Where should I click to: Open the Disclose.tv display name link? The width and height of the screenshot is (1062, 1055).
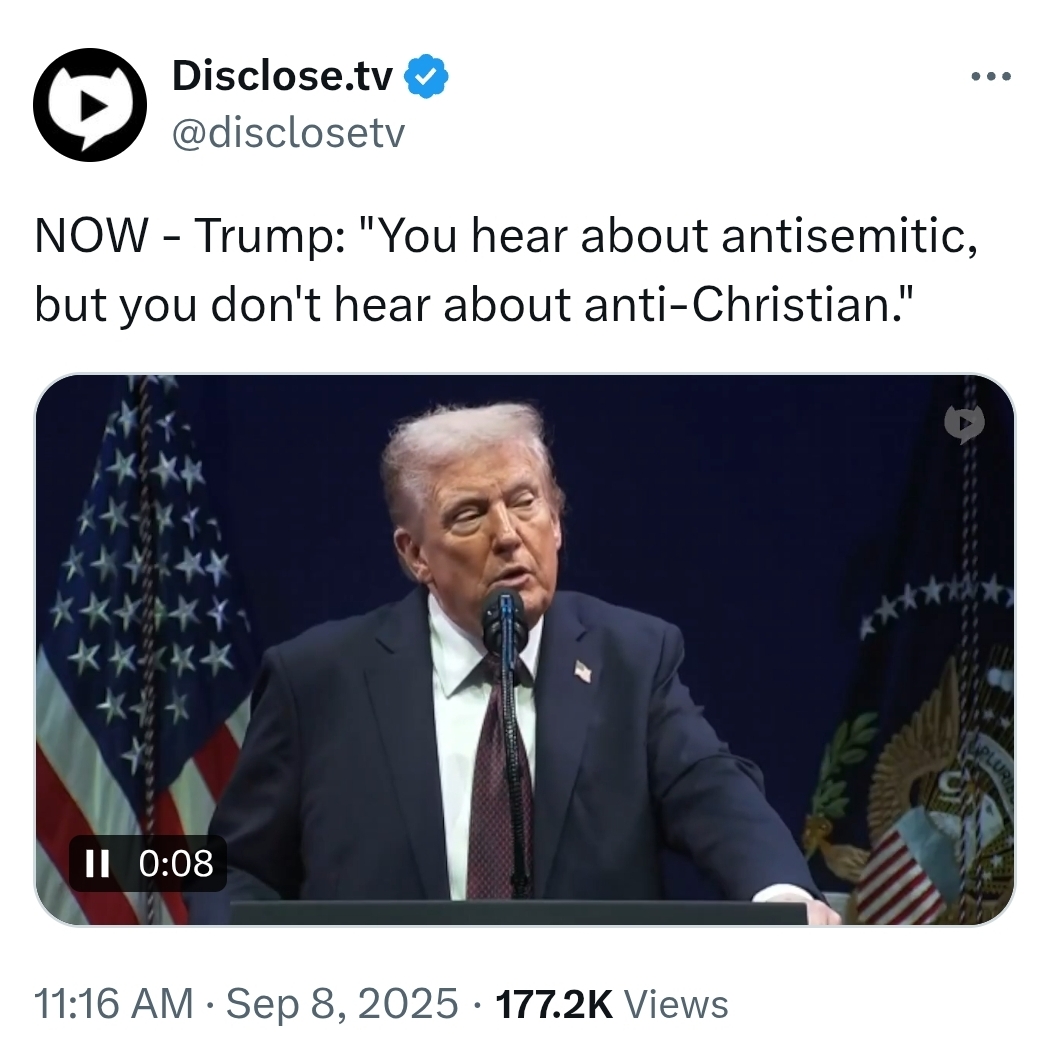coord(282,75)
